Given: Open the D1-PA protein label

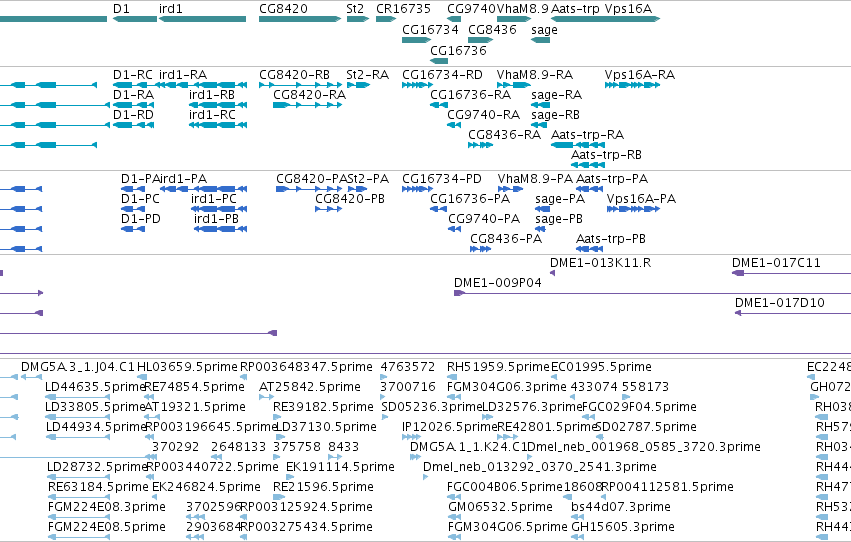Looking at the screenshot, I should [140, 178].
